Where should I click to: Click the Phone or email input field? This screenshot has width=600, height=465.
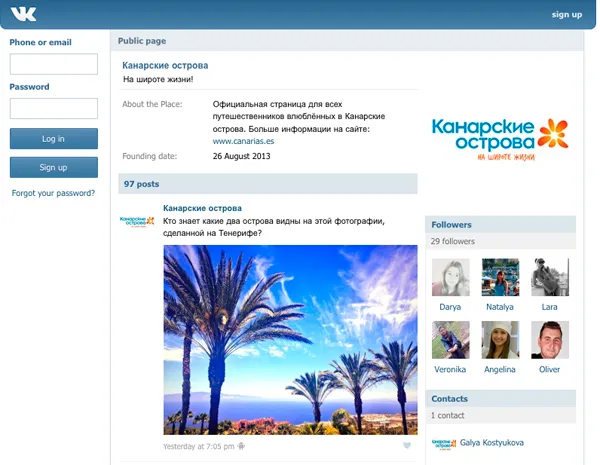53,64
